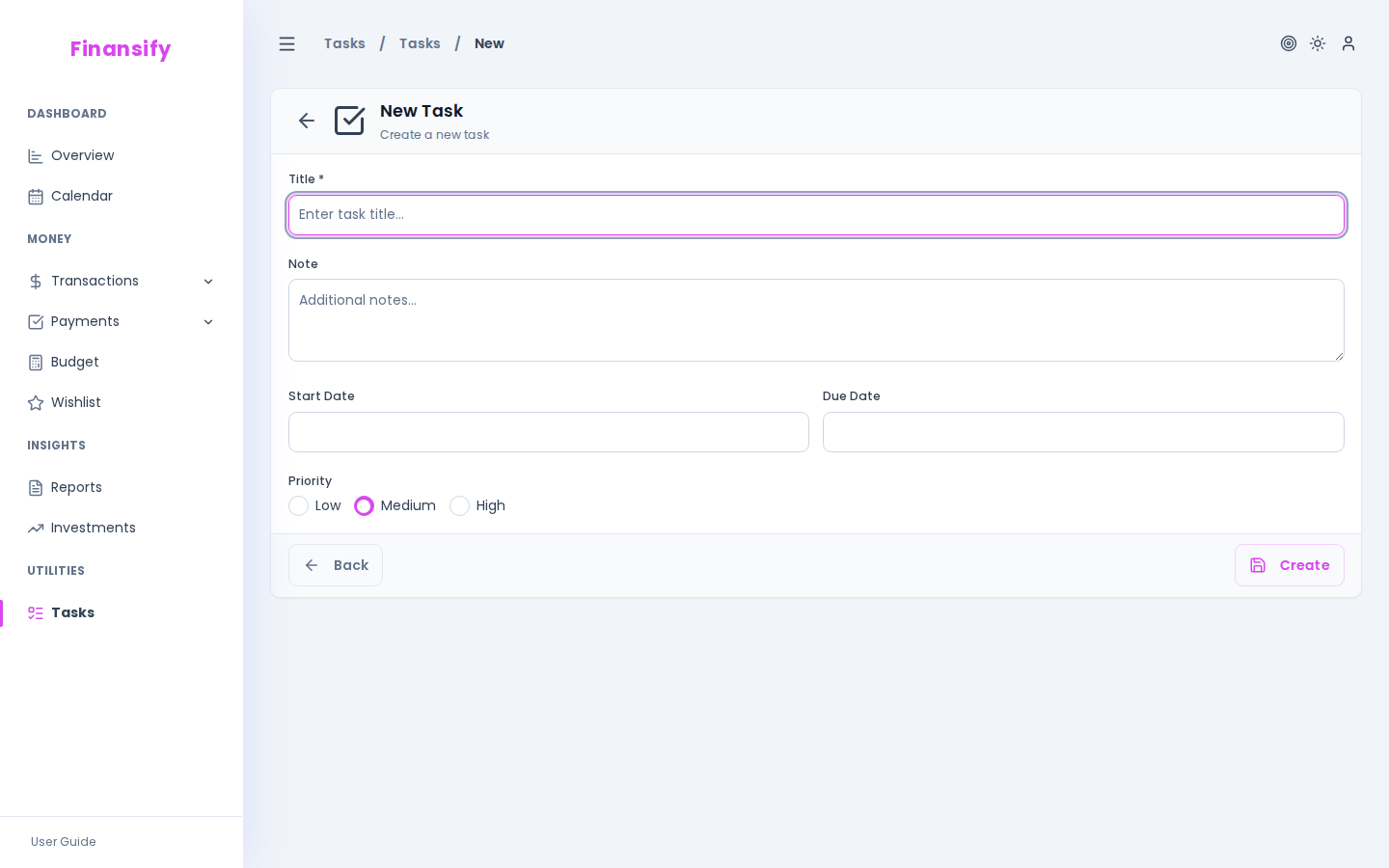Select the Overview icon in the sidebar
1389x868 pixels.
tap(36, 155)
